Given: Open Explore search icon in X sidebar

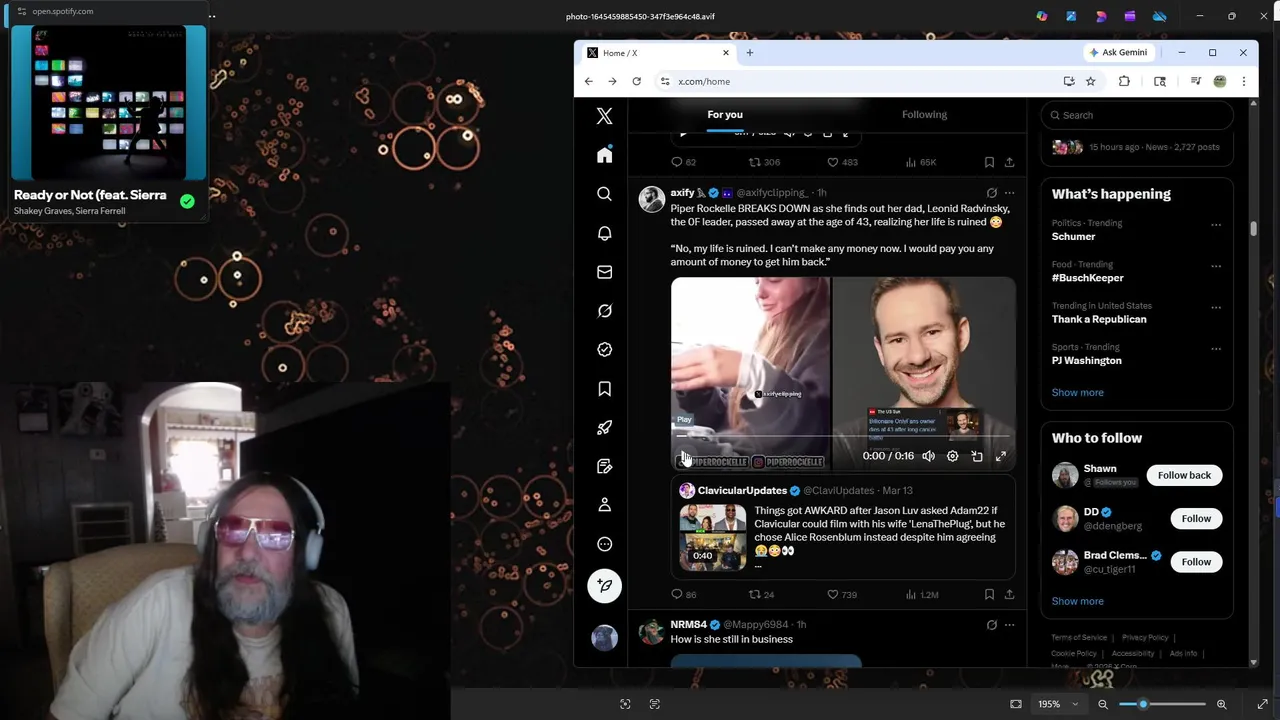Looking at the screenshot, I should point(604,194).
